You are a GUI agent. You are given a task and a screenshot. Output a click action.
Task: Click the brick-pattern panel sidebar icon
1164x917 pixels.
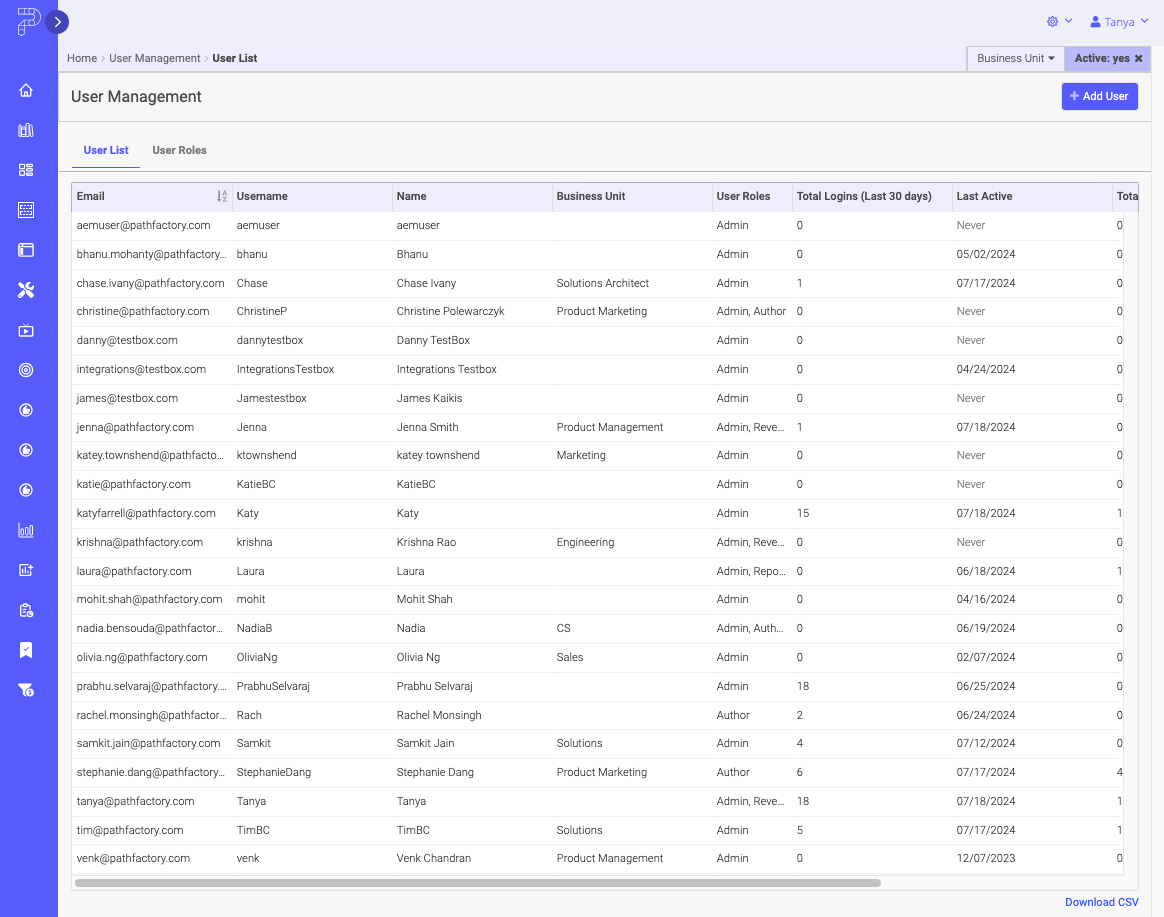coord(26,210)
